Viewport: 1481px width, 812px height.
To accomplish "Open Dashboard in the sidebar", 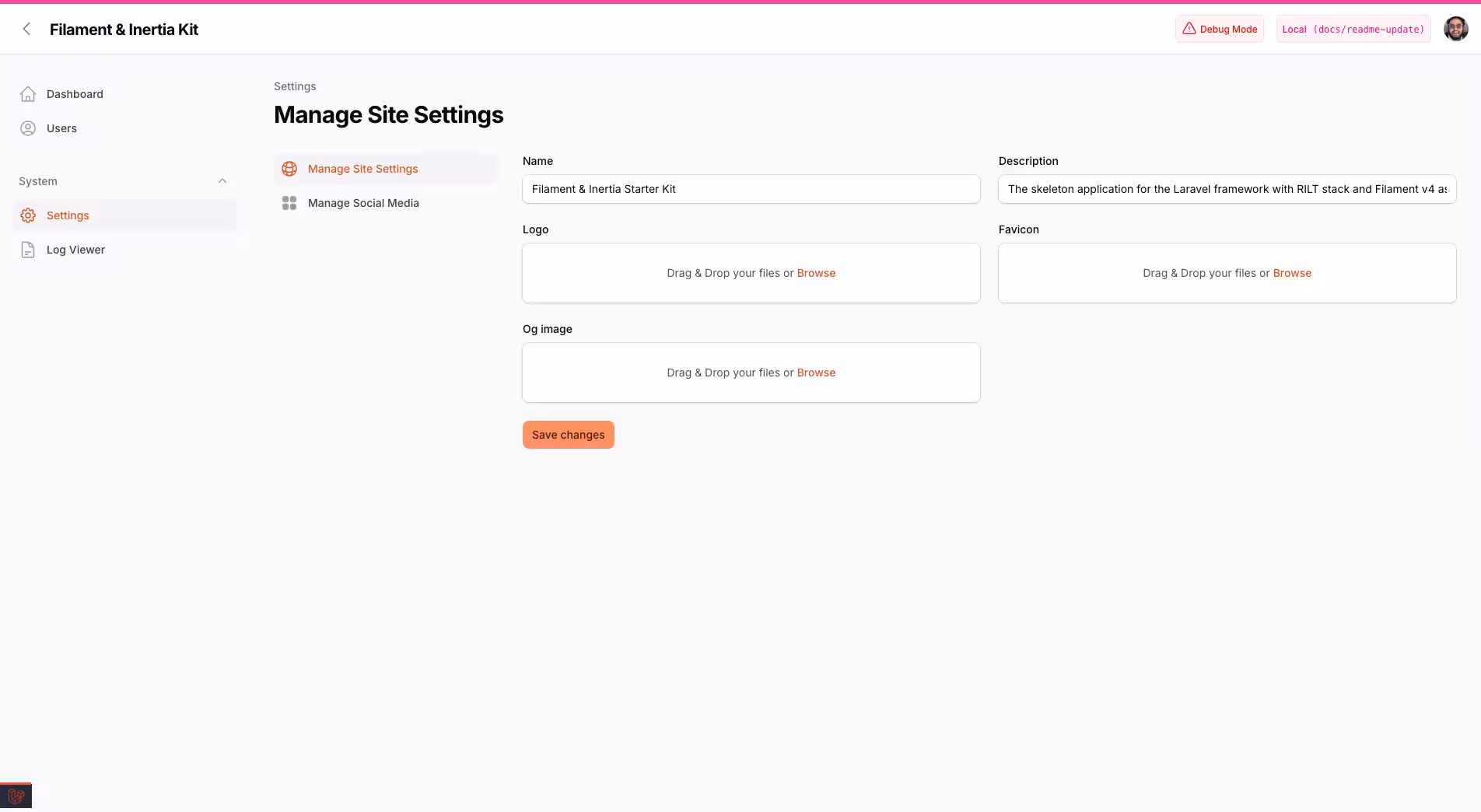I will coord(124,94).
